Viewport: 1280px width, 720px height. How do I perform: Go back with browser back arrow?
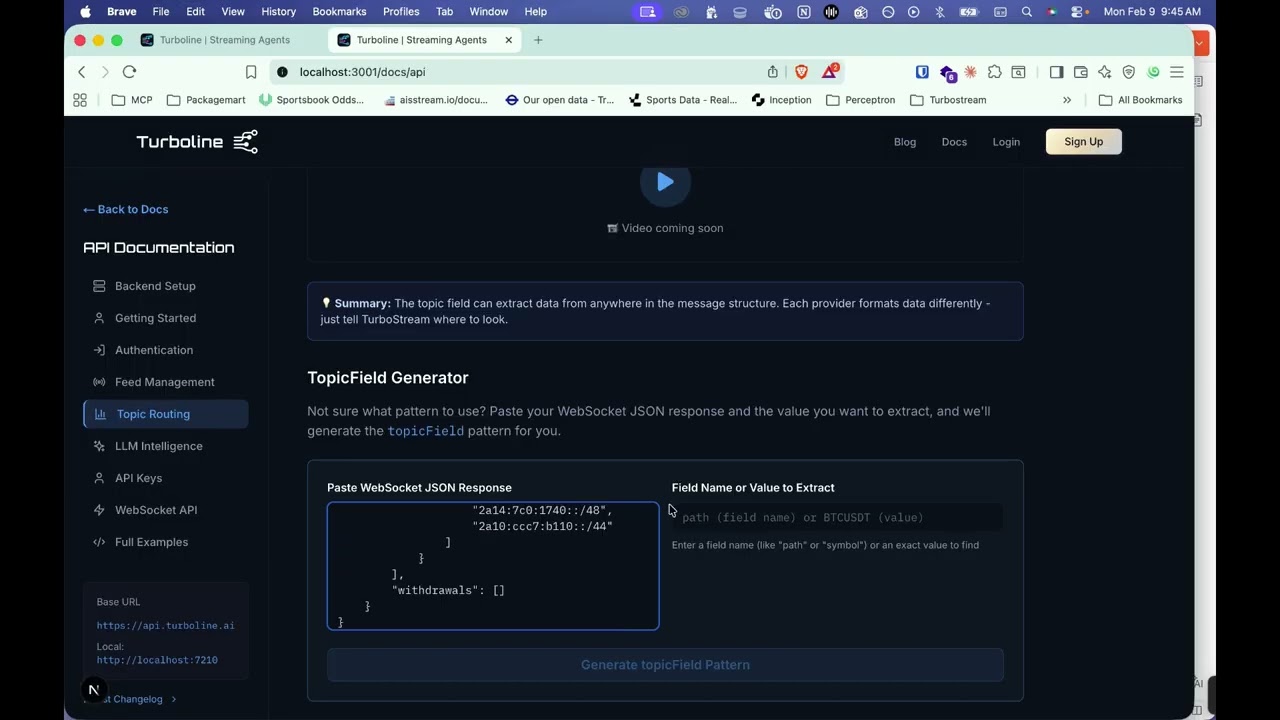82,72
